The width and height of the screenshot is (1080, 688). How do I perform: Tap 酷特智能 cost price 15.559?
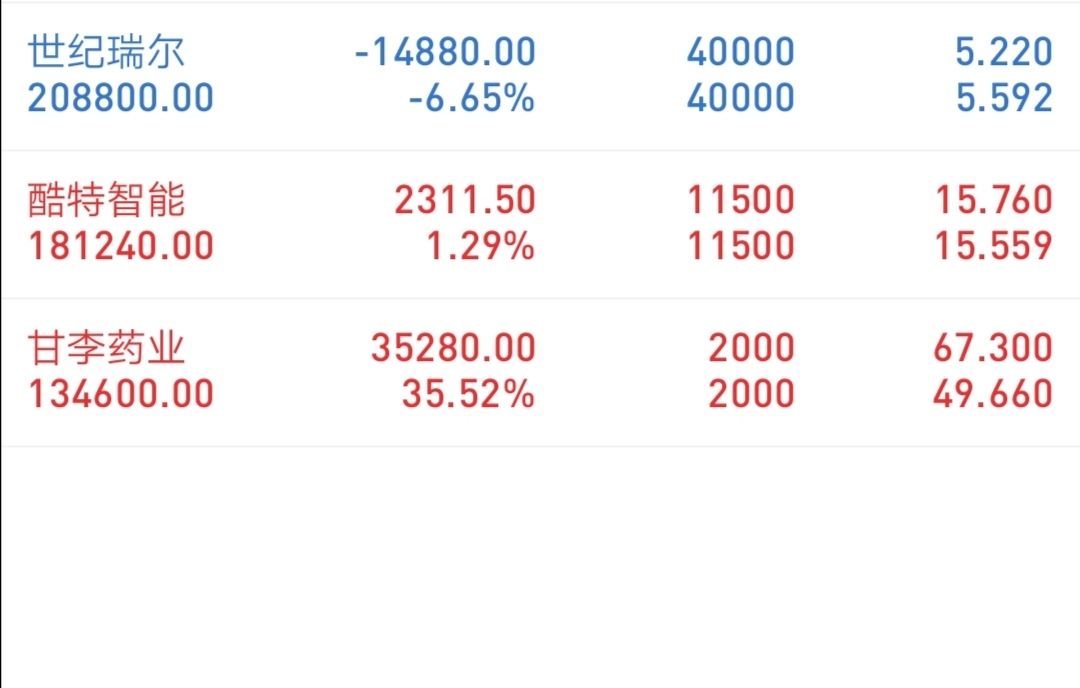click(994, 246)
